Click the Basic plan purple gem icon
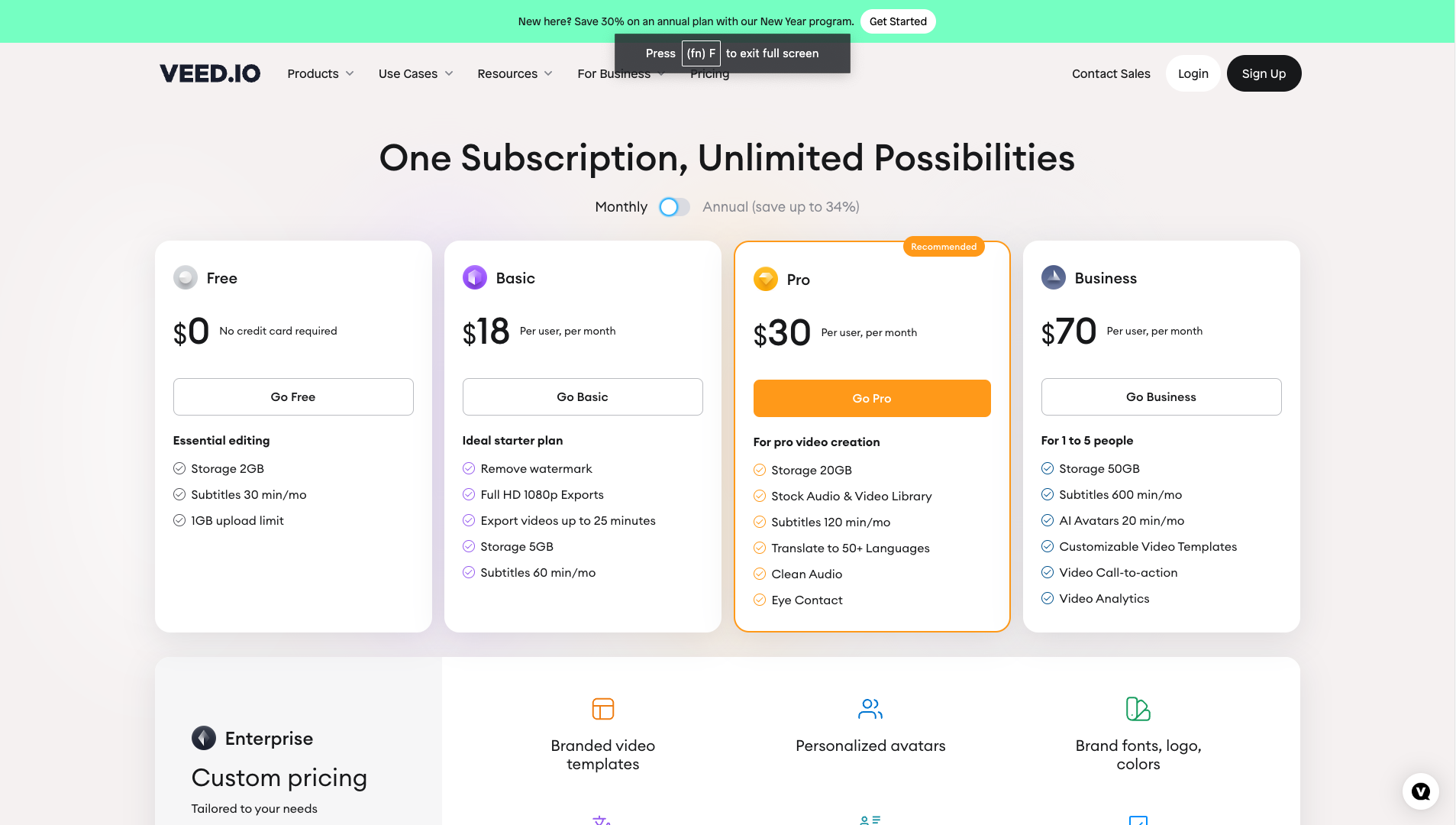The width and height of the screenshot is (1456, 825). (x=475, y=278)
